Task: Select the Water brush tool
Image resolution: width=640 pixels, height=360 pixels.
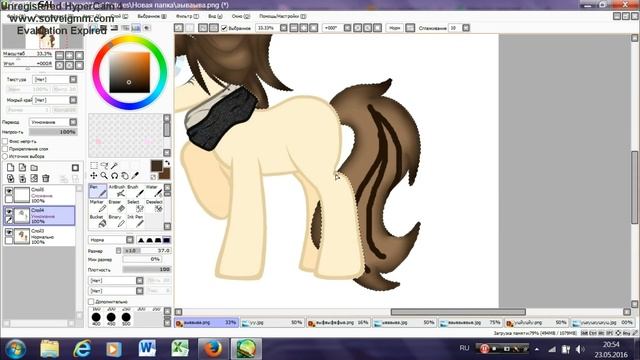Action: (154, 191)
